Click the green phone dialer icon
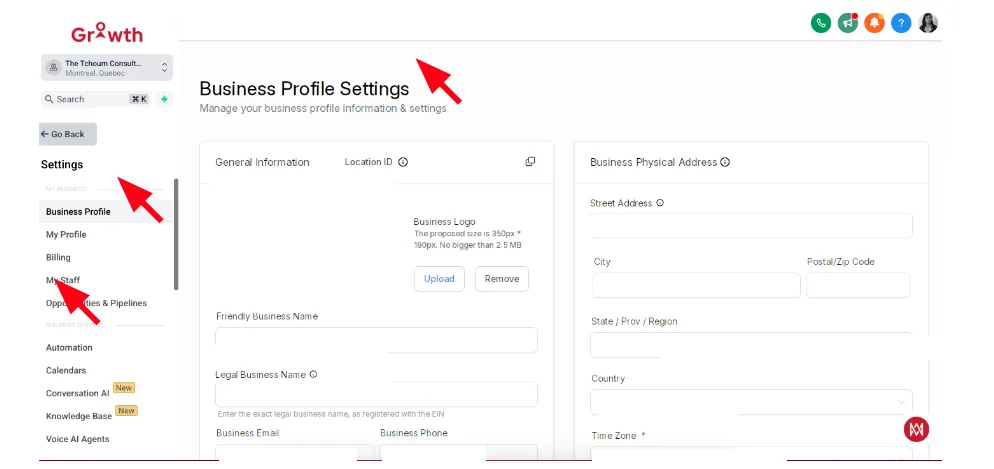 pos(821,23)
